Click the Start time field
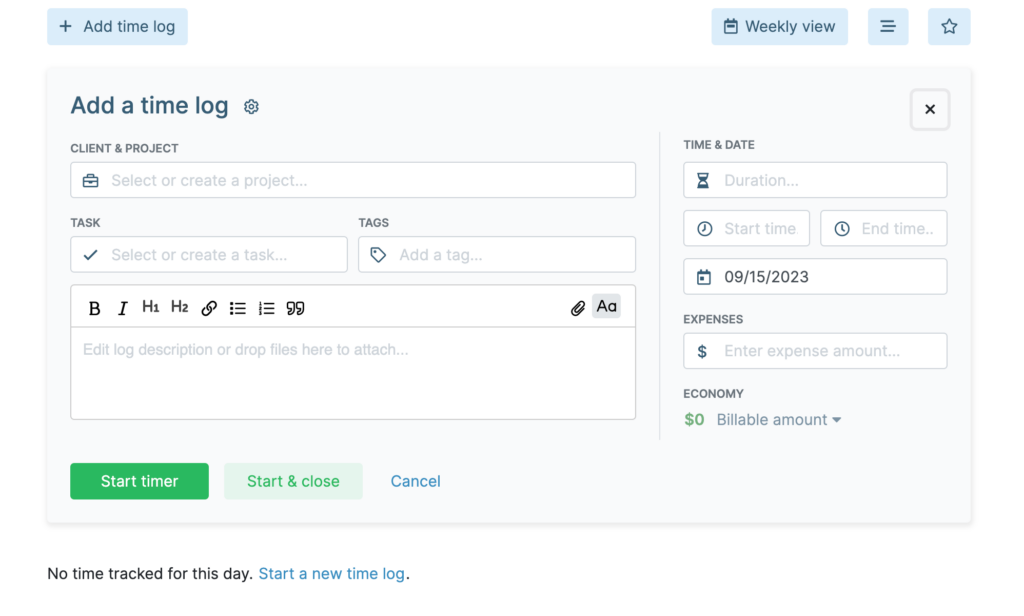The image size is (1024, 616). [746, 229]
